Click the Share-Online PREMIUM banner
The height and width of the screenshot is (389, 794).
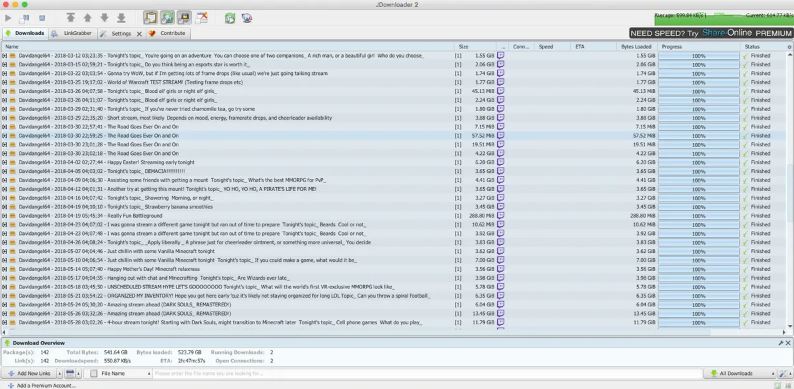[711, 33]
